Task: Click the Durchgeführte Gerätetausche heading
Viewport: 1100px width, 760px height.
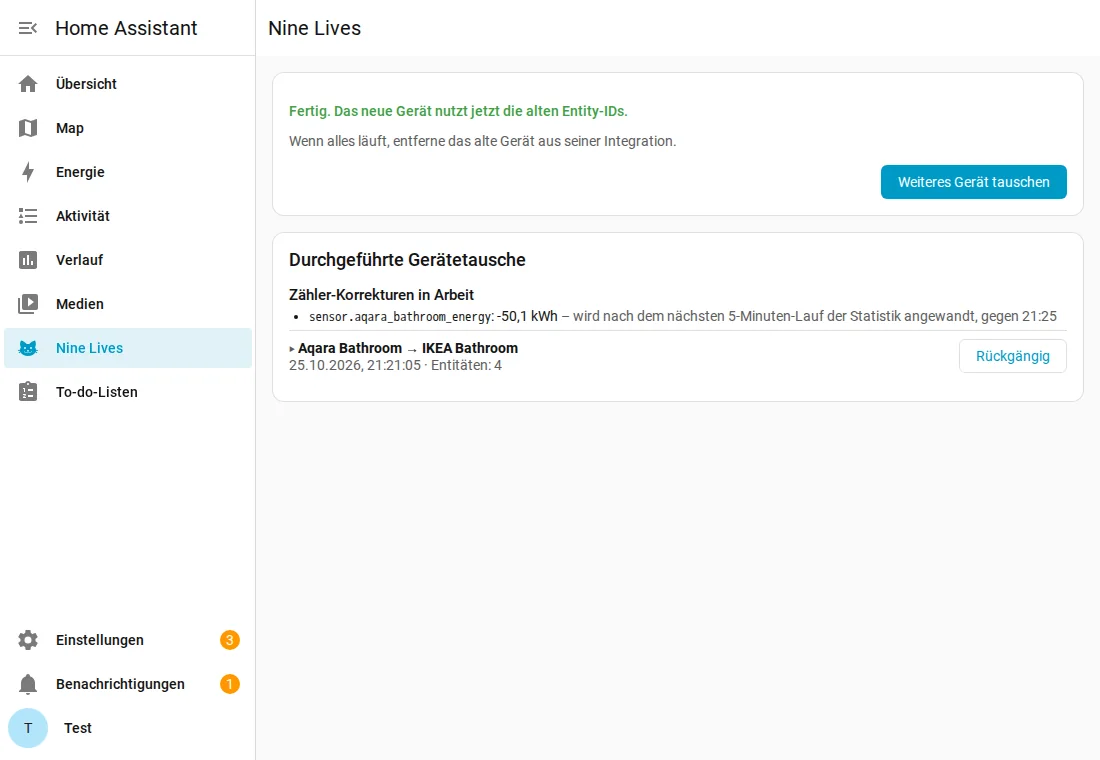Action: coord(407,260)
